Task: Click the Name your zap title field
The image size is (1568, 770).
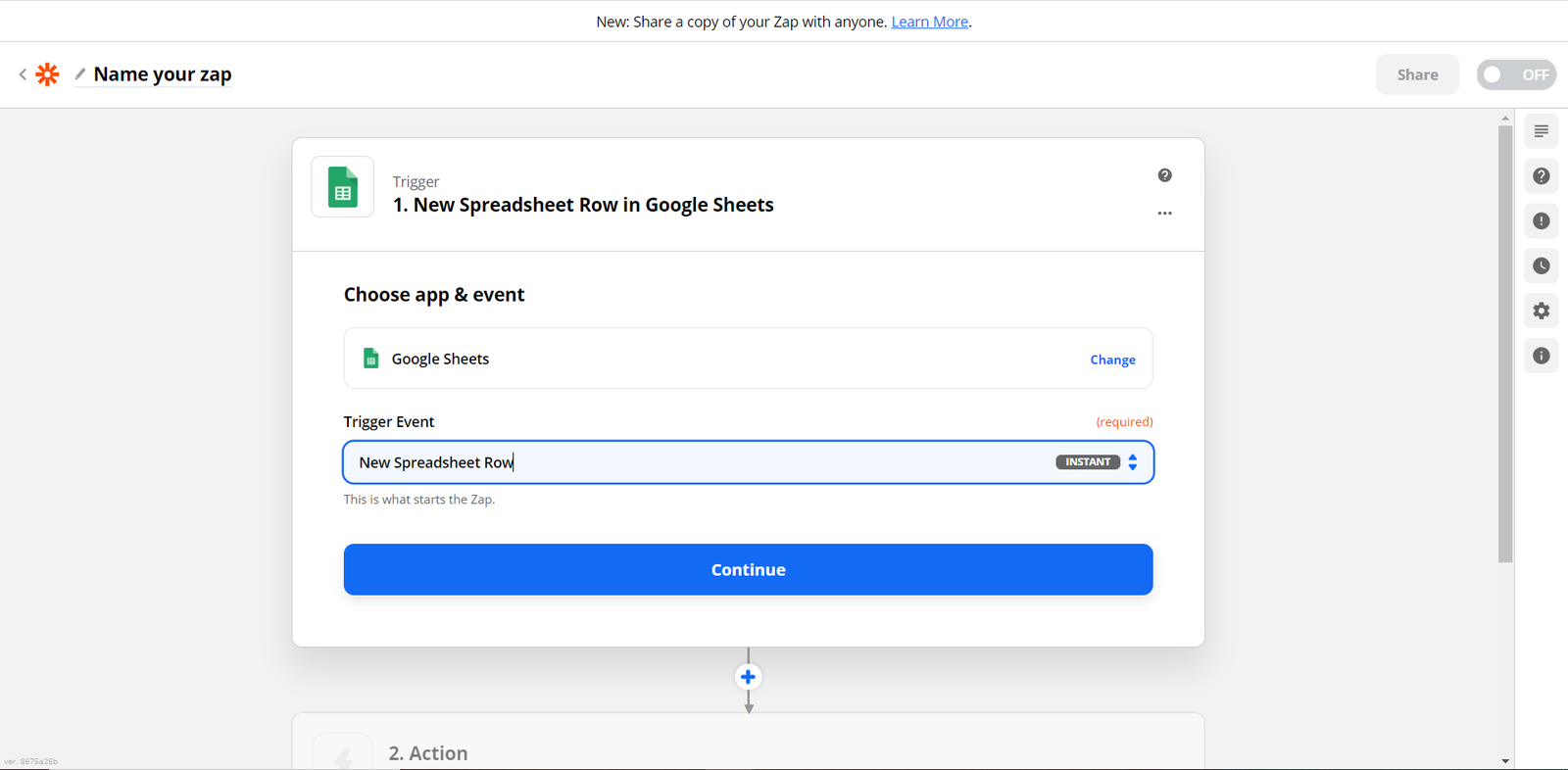Action: coord(163,74)
